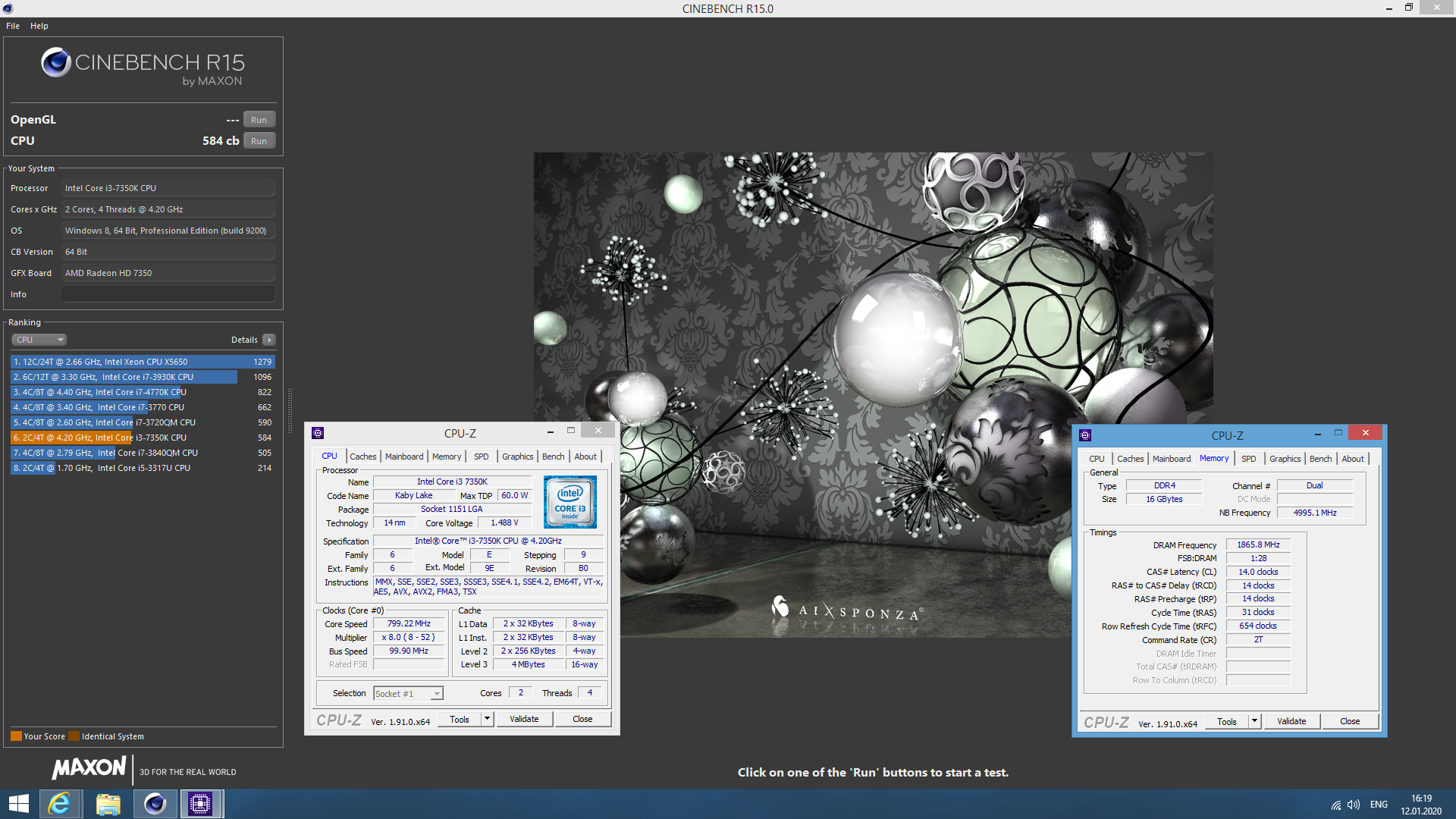The width and height of the screenshot is (1456, 819).
Task: Run the OpenGL benchmark test
Action: point(259,120)
